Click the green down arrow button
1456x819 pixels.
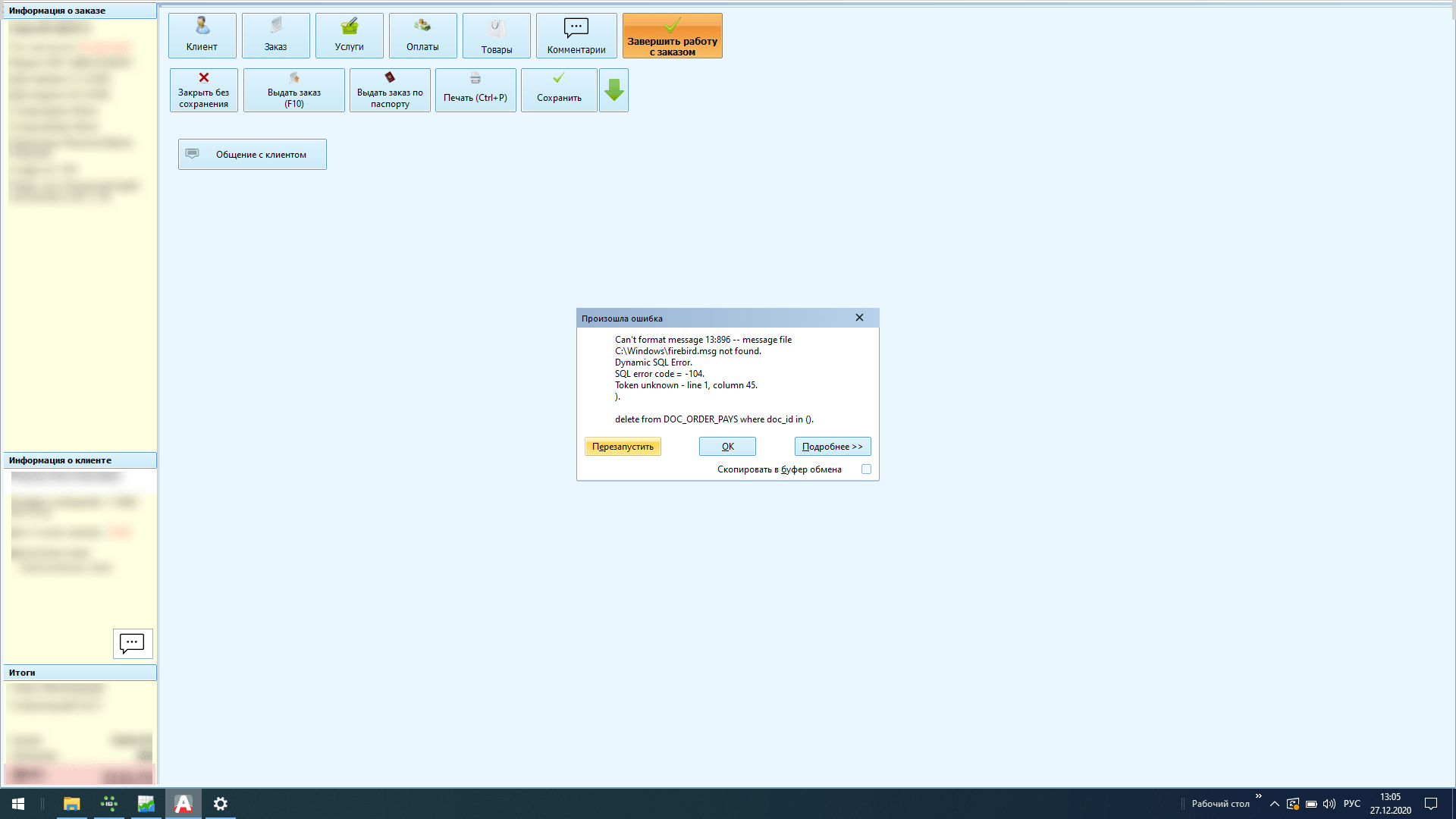pyautogui.click(x=614, y=90)
